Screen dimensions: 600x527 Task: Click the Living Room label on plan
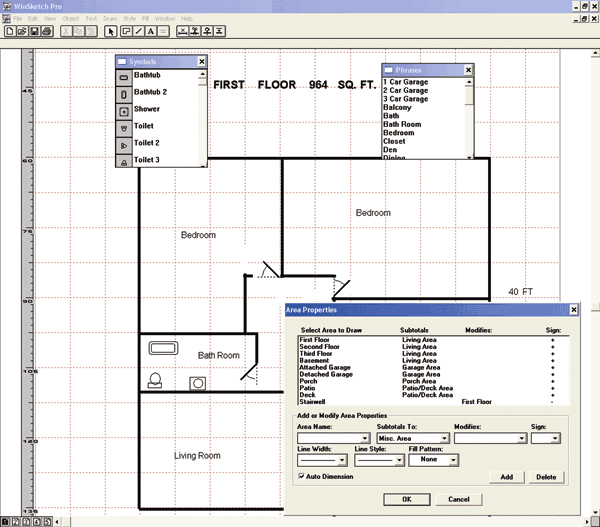click(197, 455)
